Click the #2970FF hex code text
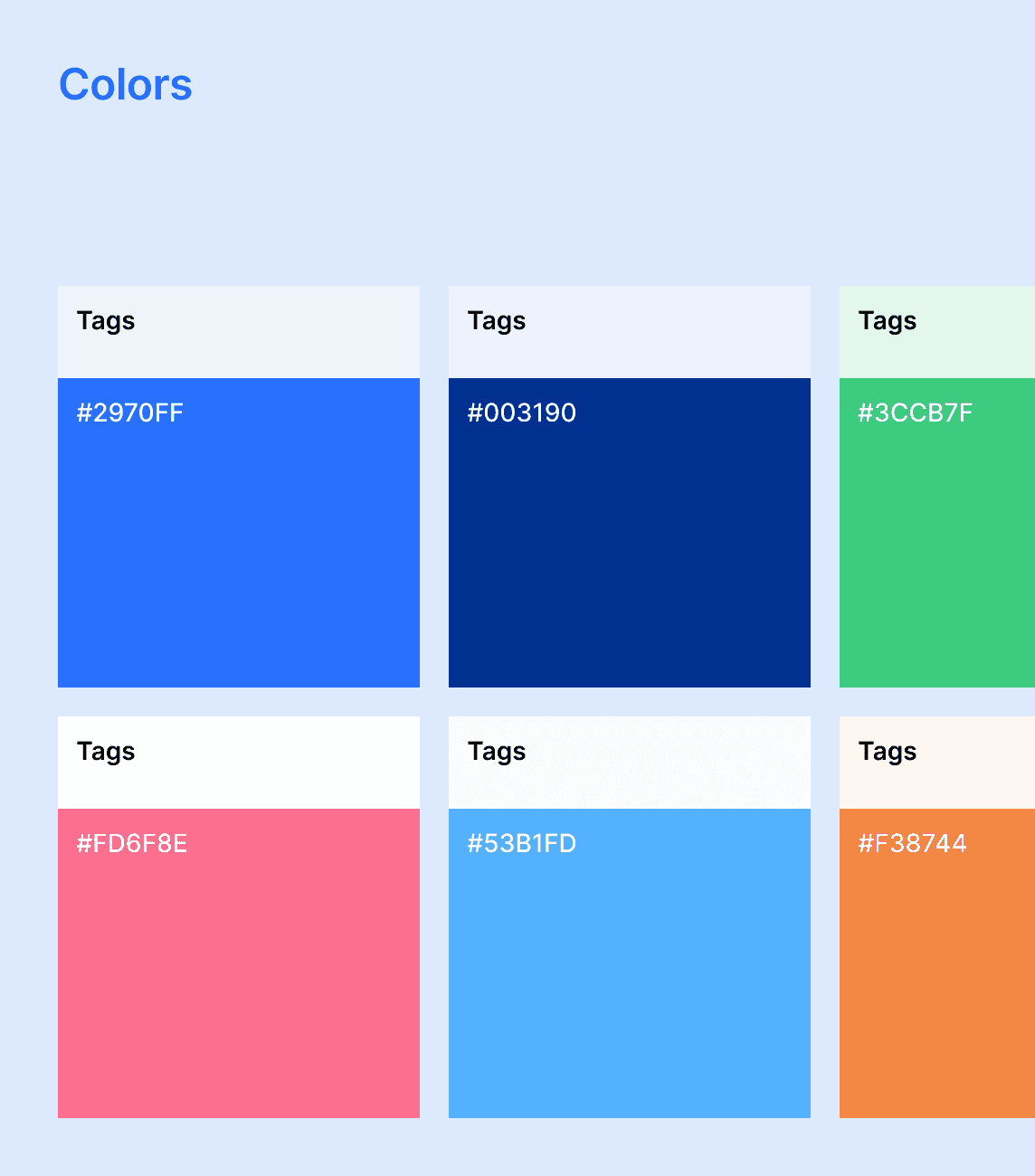 pos(130,413)
